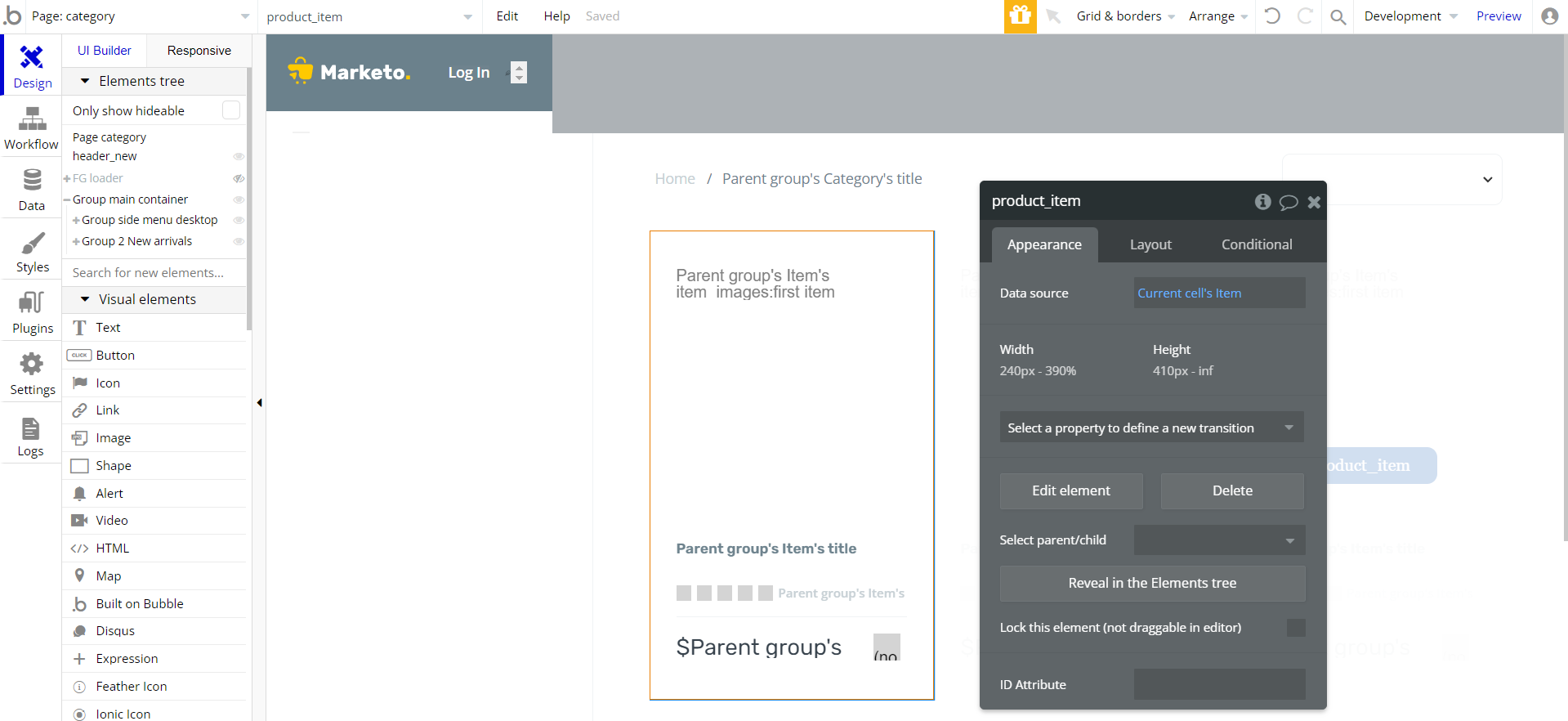Open the Data section
Viewport: 1568px width, 721px height.
click(x=32, y=189)
